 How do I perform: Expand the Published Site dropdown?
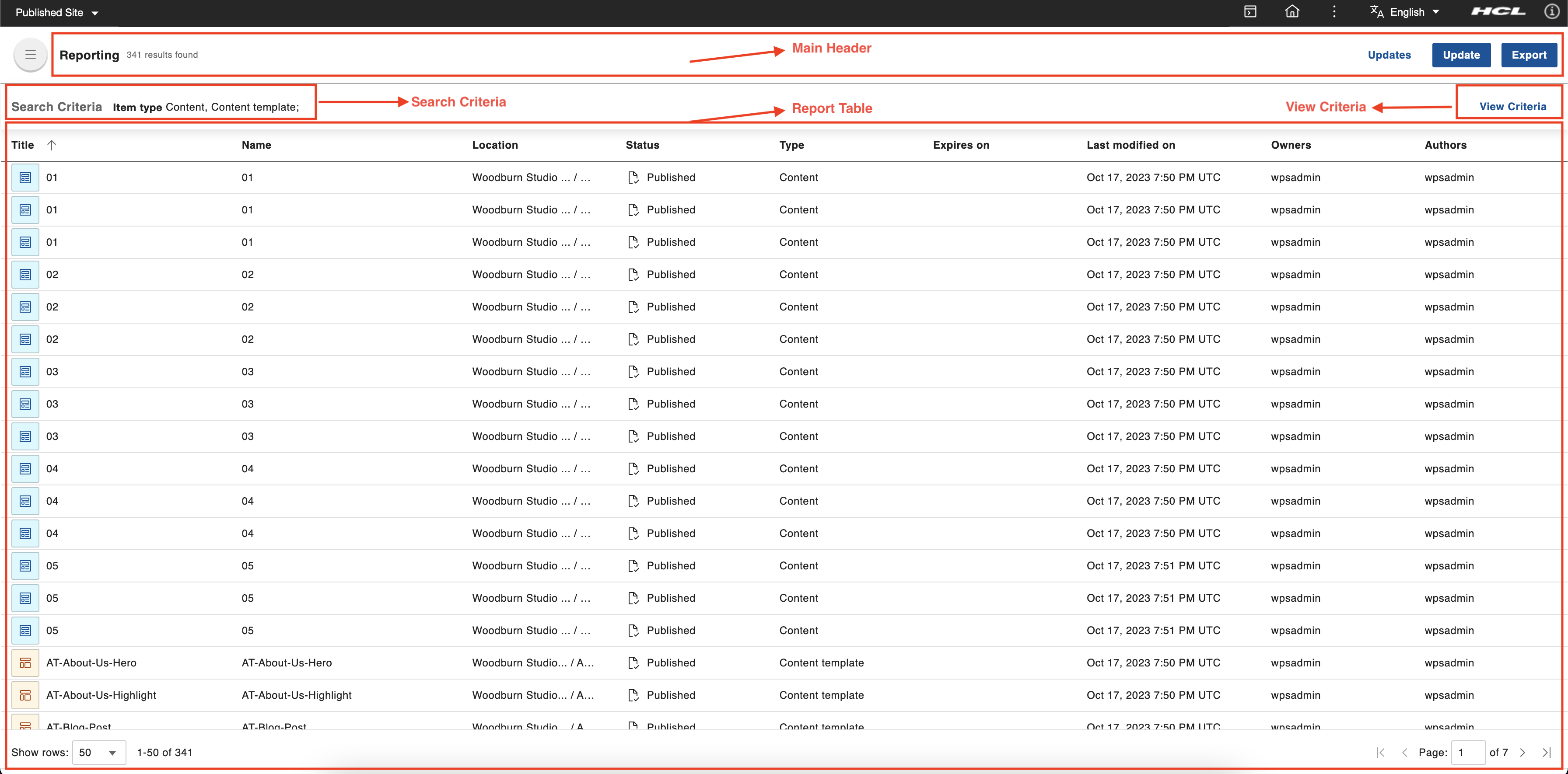[57, 12]
